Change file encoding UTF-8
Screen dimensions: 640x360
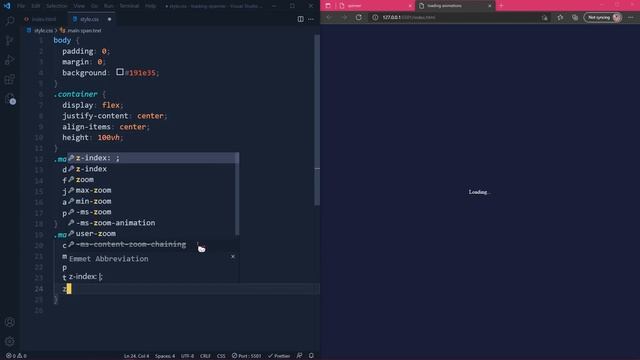(x=187, y=356)
